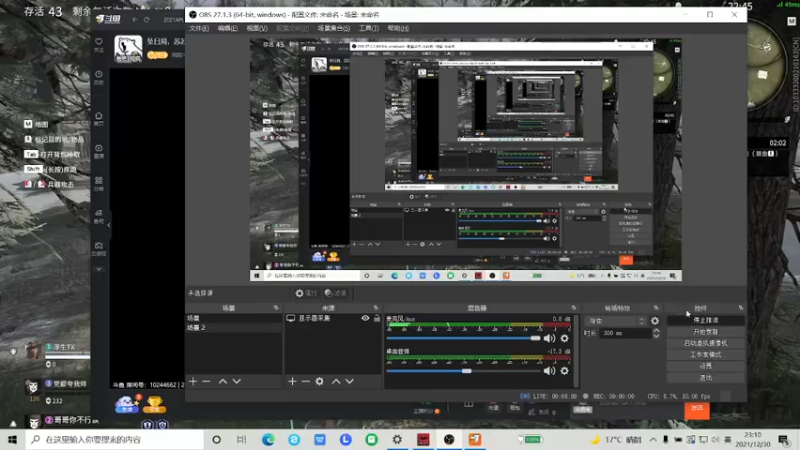Open 关注 heart icon in Douyu sidebar
800x450 pixels.
[x=99, y=44]
